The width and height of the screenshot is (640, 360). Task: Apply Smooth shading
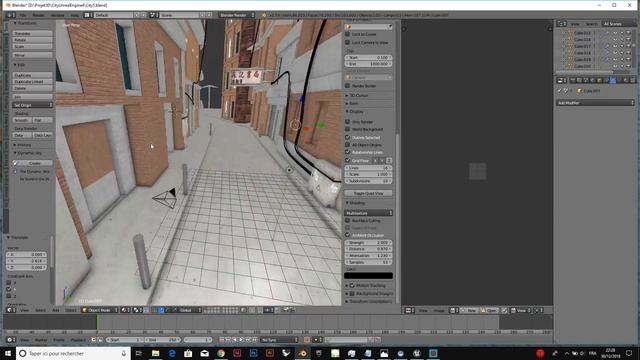22,120
